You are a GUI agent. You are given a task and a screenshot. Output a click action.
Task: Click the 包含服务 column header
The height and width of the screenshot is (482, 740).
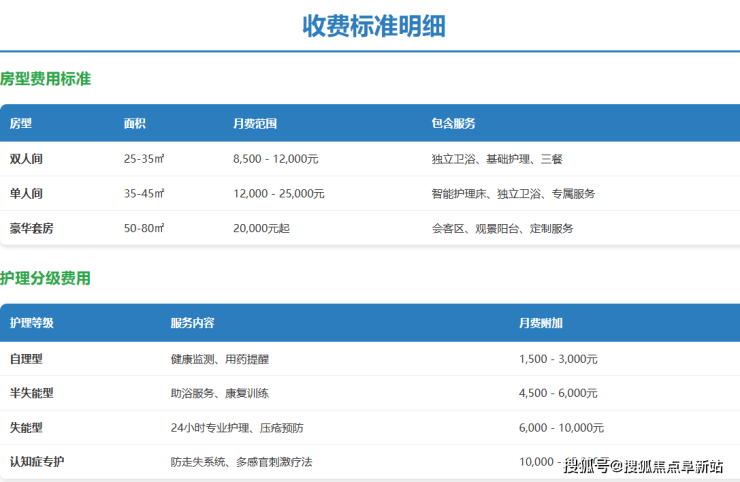[x=453, y=124]
